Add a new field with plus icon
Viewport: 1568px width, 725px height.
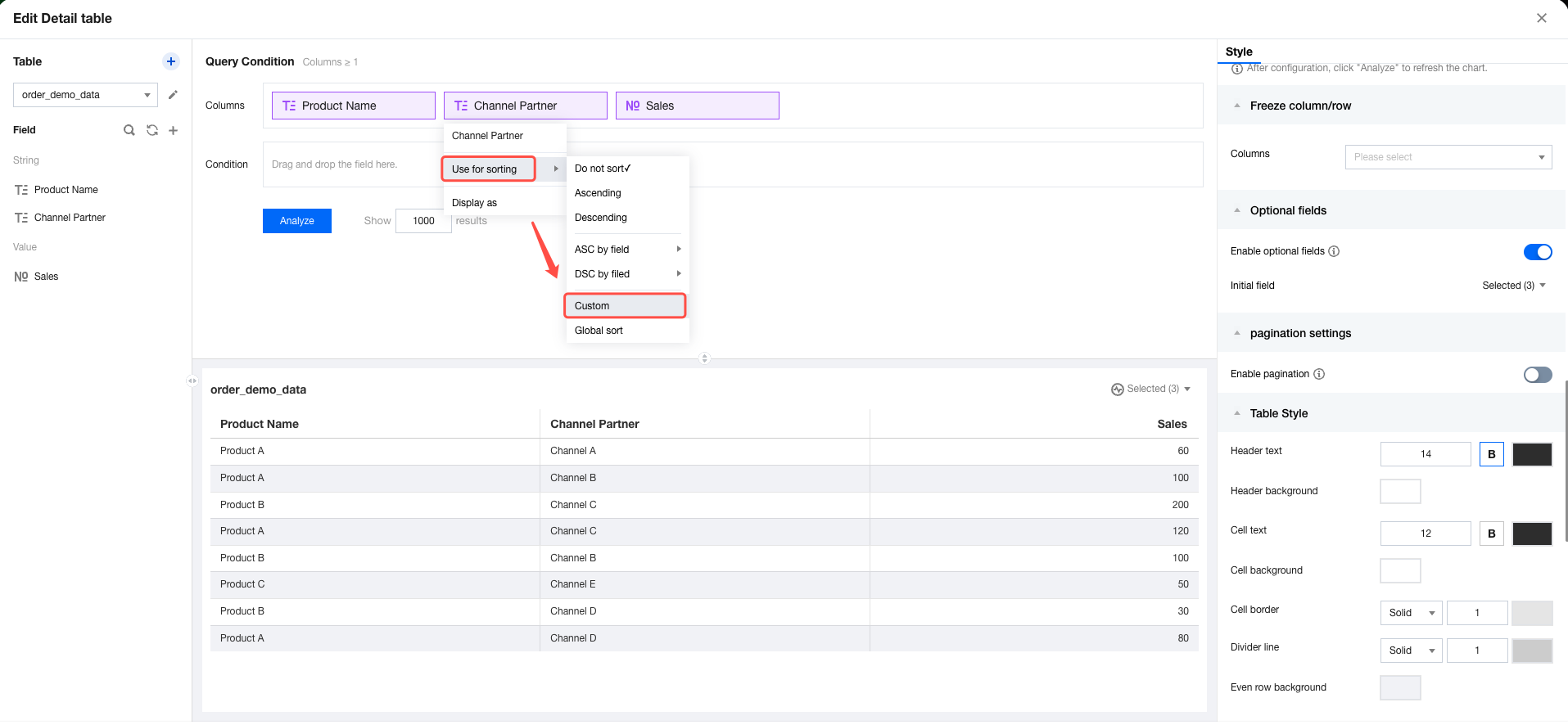click(174, 130)
